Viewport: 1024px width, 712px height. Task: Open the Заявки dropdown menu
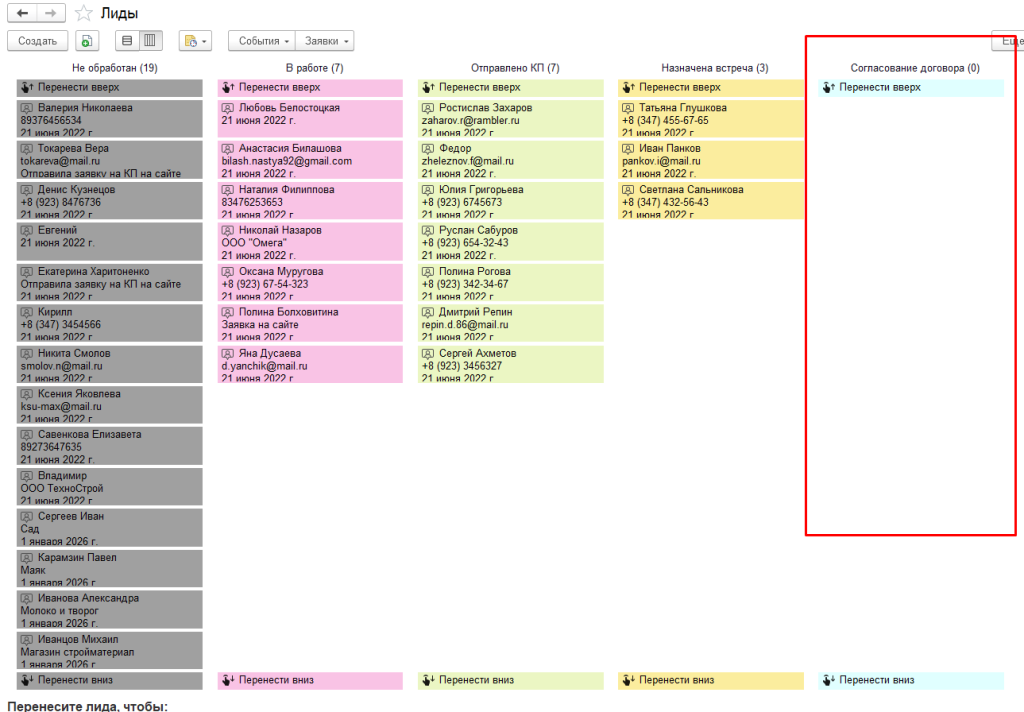(x=325, y=41)
